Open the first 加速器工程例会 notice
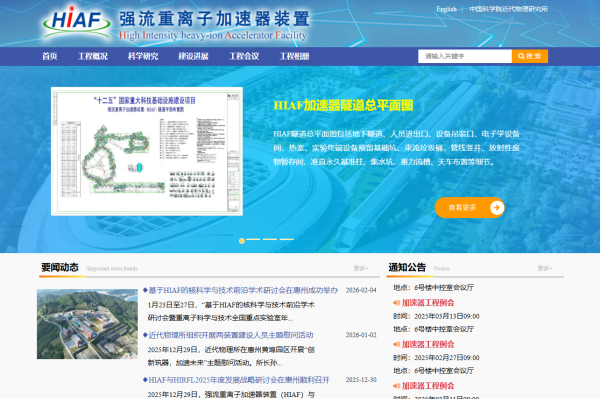The width and height of the screenshot is (600, 399). point(428,303)
